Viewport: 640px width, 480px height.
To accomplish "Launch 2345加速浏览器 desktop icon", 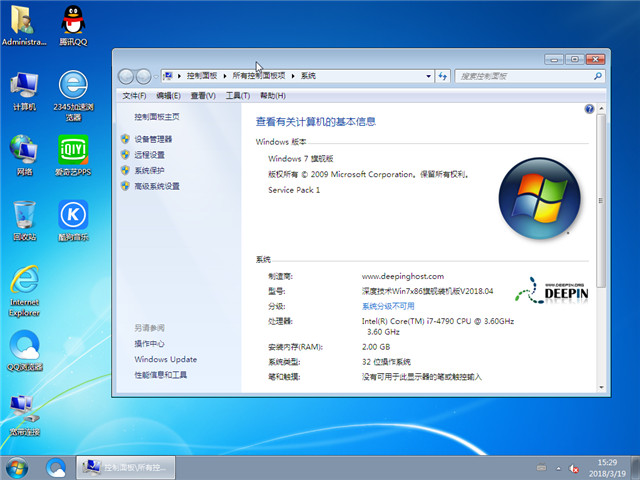I will pos(73,96).
